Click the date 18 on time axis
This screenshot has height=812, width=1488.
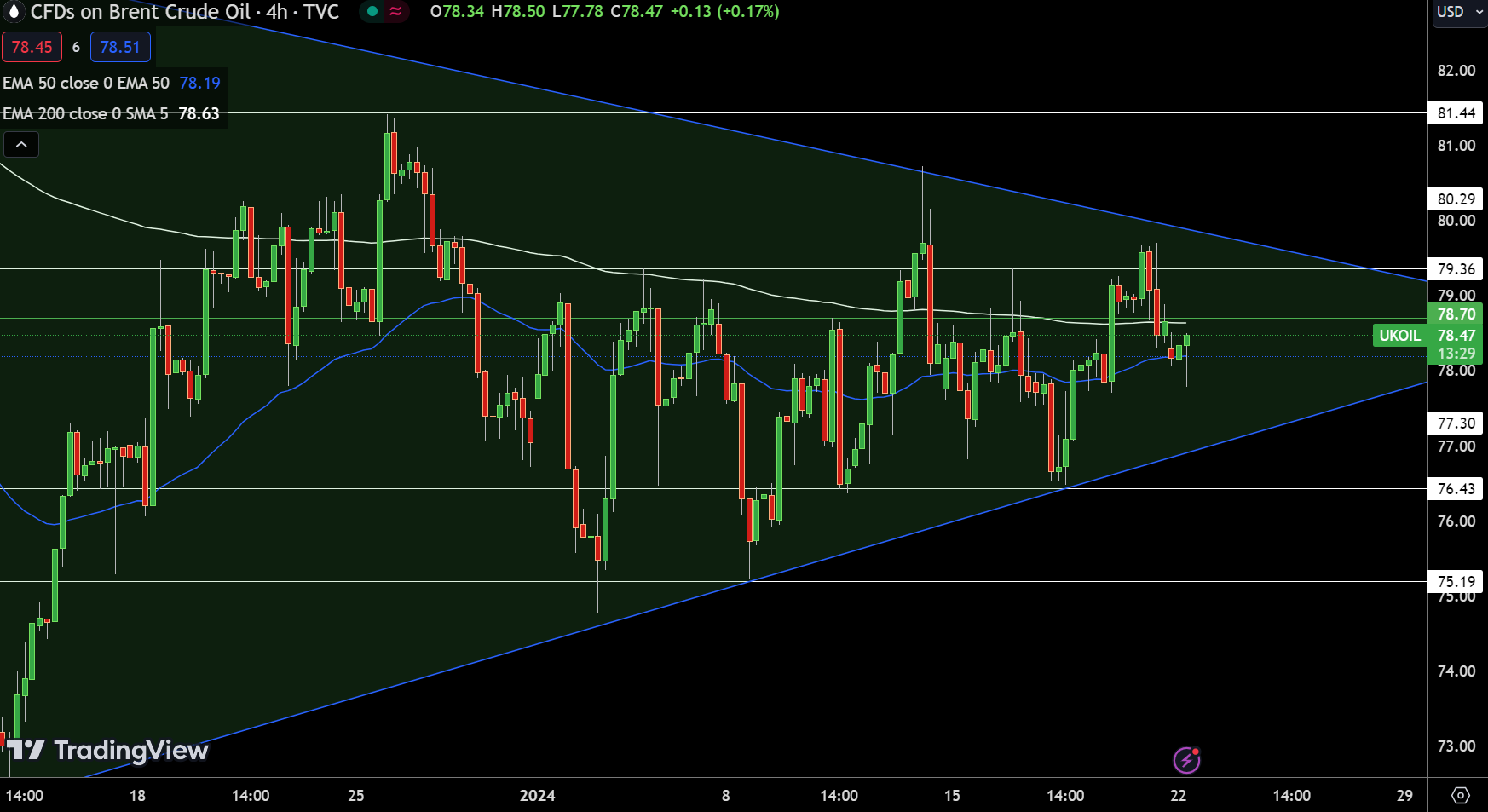[137, 796]
